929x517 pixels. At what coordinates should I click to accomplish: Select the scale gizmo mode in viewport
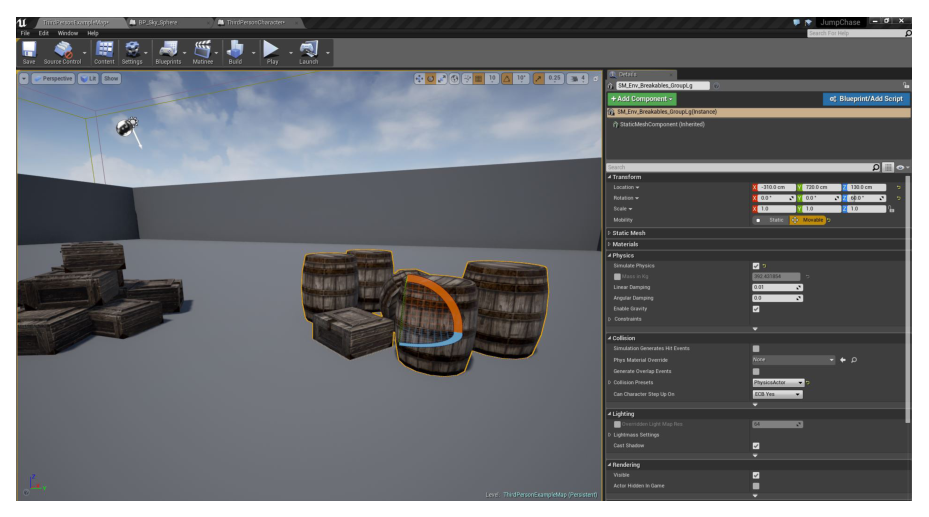[x=442, y=78]
